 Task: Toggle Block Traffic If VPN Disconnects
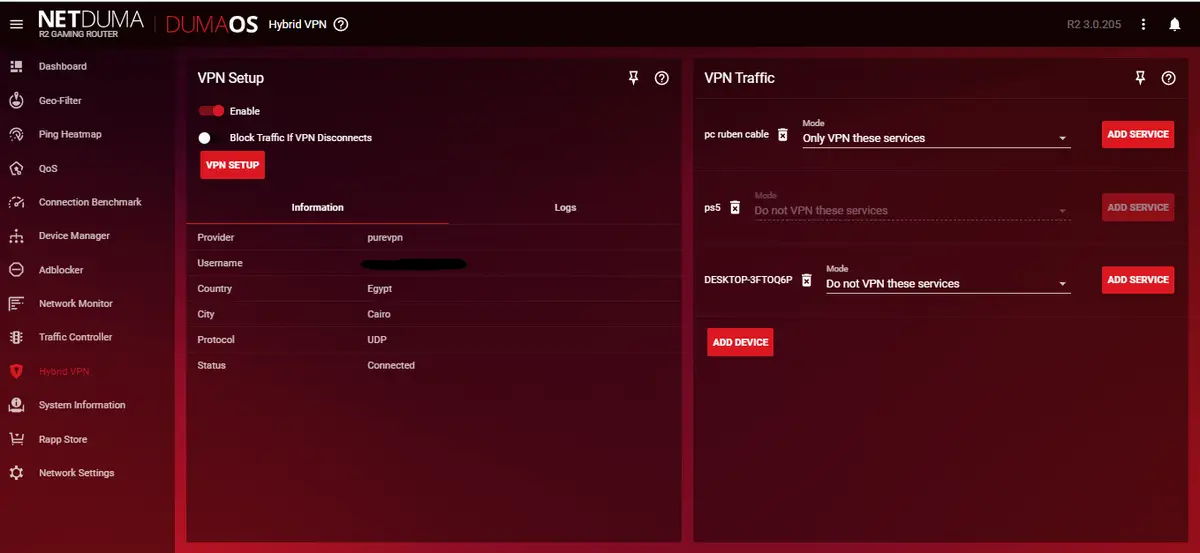209,138
